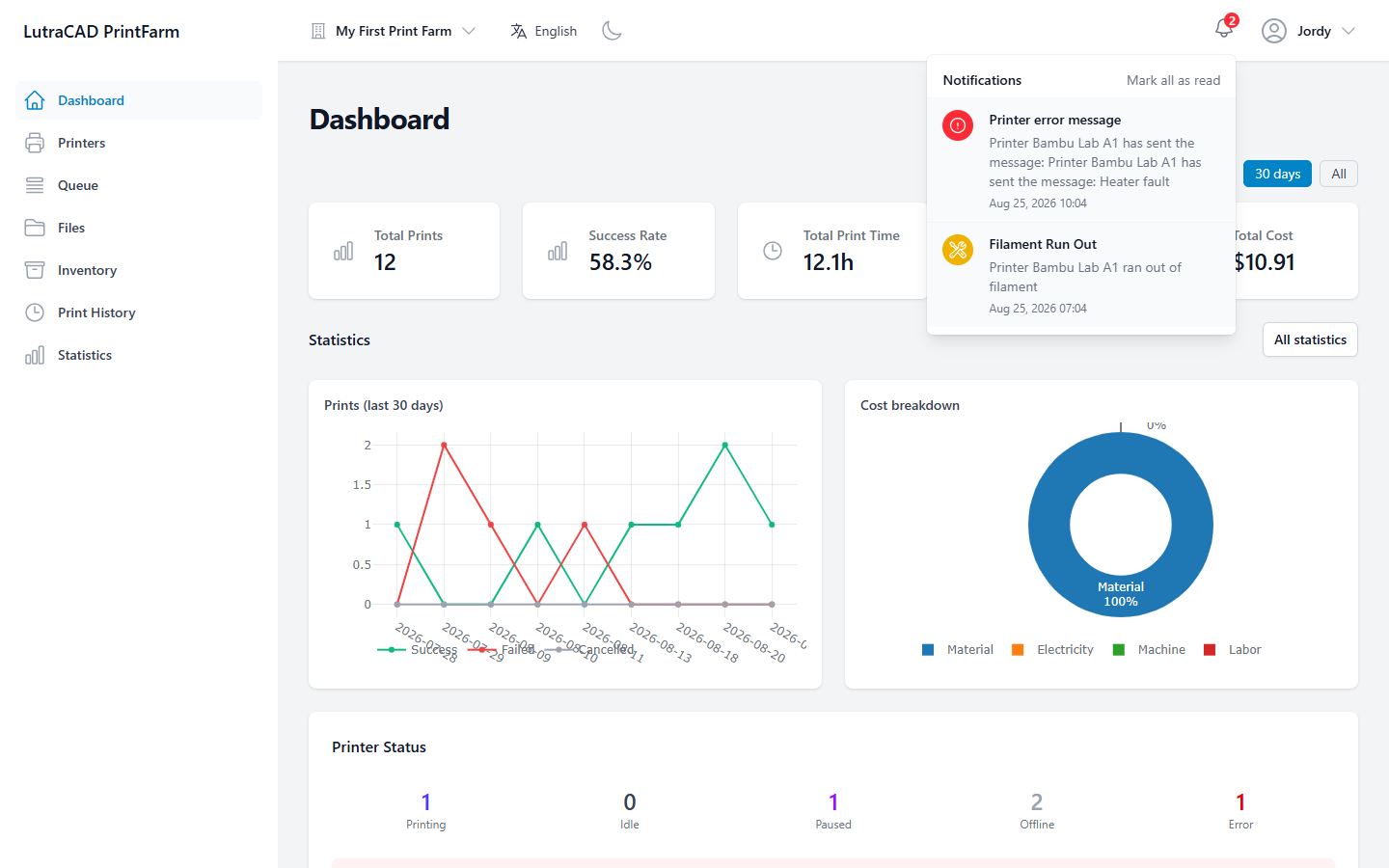Go to Dashboard in sidebar

pyautogui.click(x=139, y=100)
